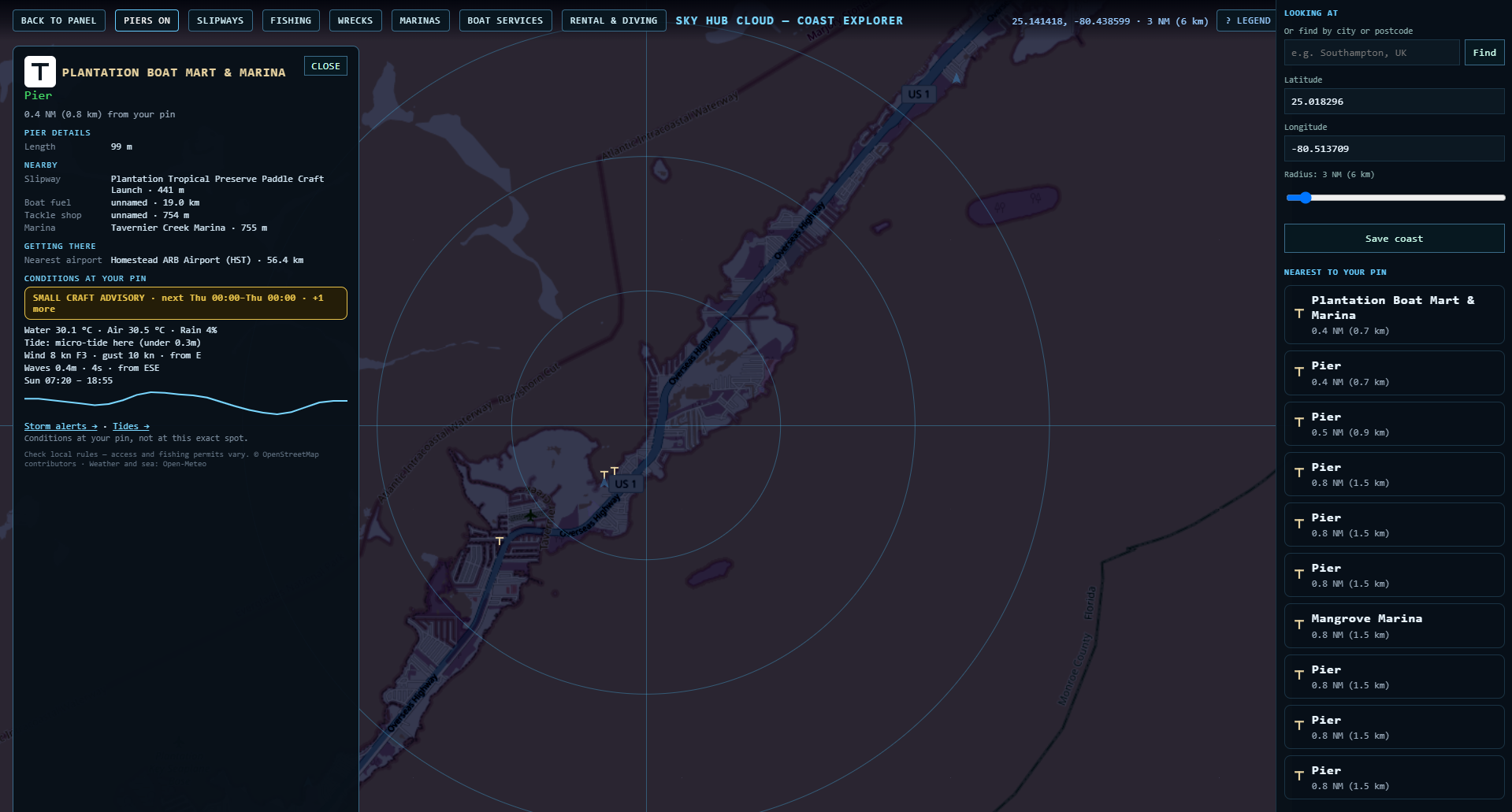
Task: Click the airport plane symbol on the map
Action: coord(530,514)
